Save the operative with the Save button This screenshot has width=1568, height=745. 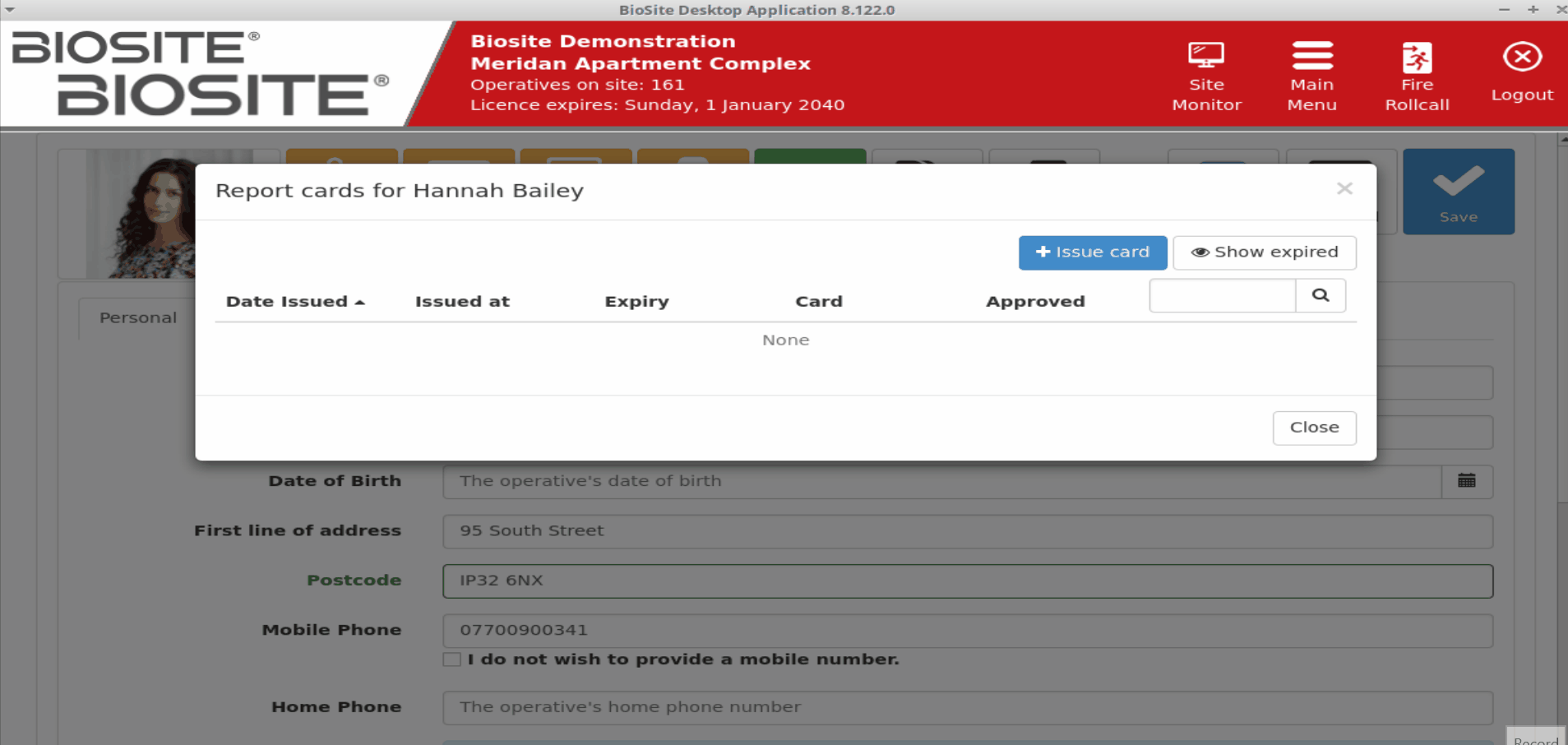1458,192
